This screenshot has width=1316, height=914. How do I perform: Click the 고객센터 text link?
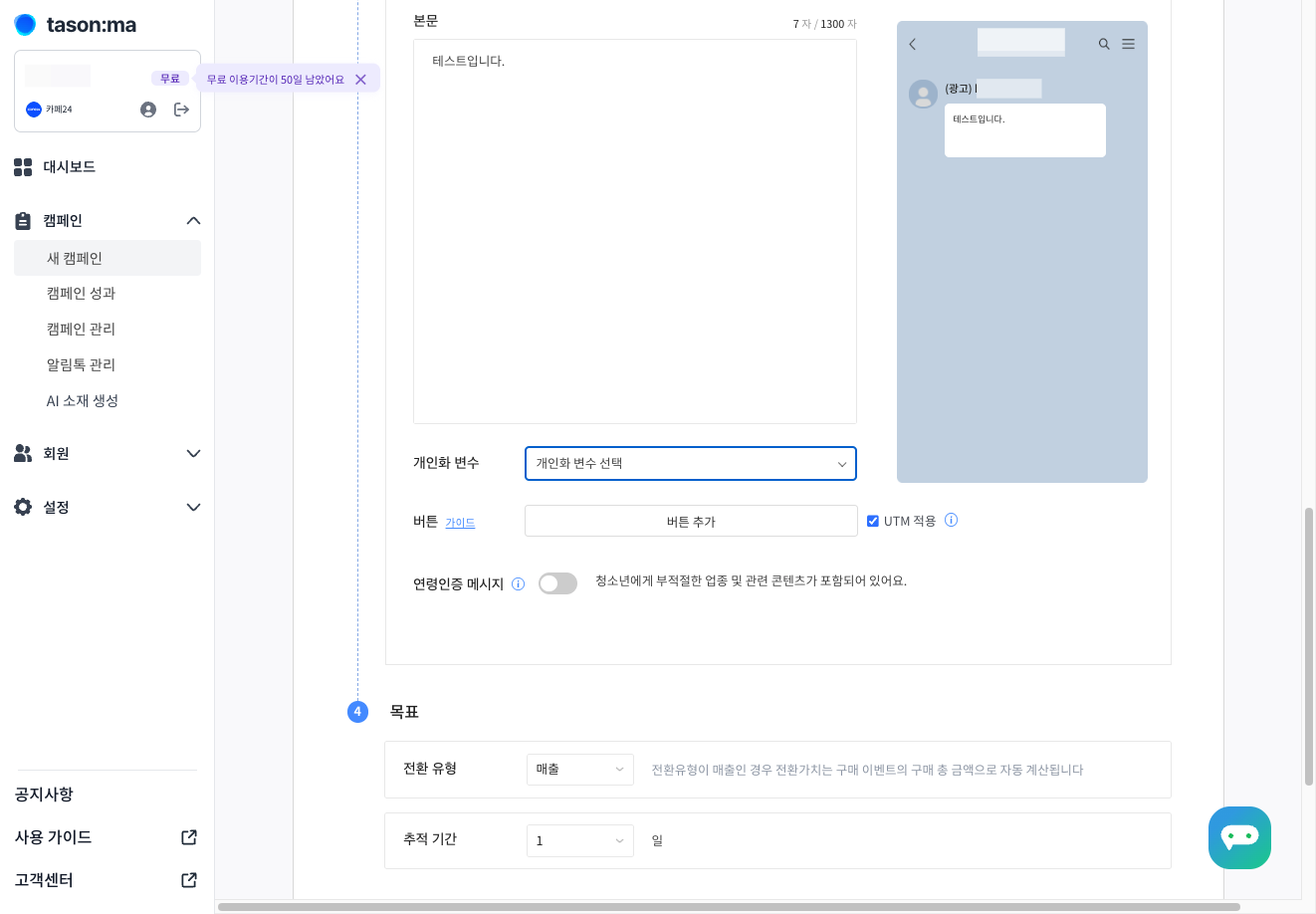44,880
